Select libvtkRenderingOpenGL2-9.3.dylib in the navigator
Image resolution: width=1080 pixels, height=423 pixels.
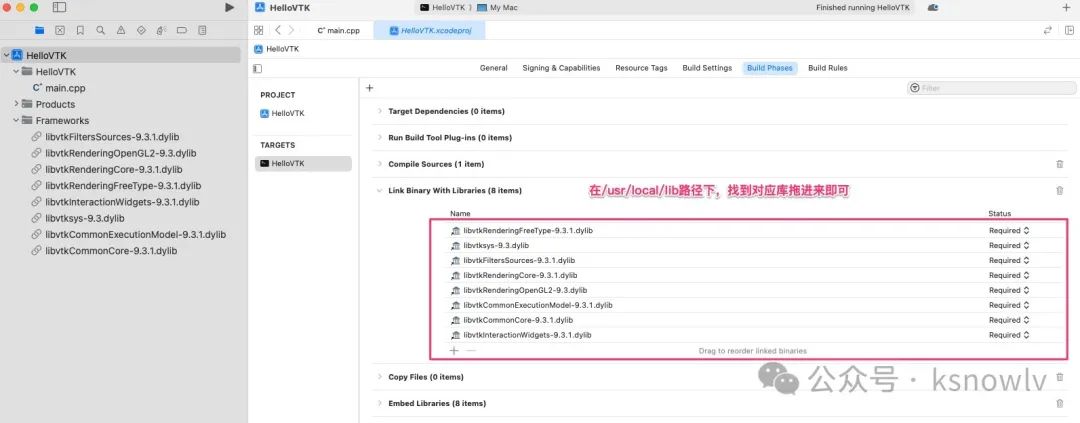click(x=114, y=153)
